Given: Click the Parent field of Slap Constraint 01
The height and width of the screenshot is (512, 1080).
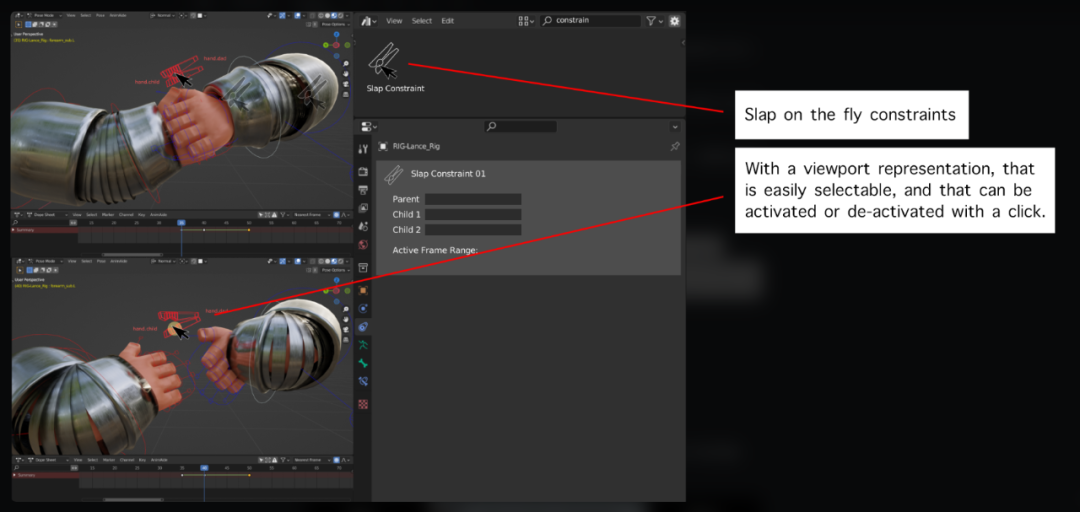Looking at the screenshot, I should click(472, 199).
